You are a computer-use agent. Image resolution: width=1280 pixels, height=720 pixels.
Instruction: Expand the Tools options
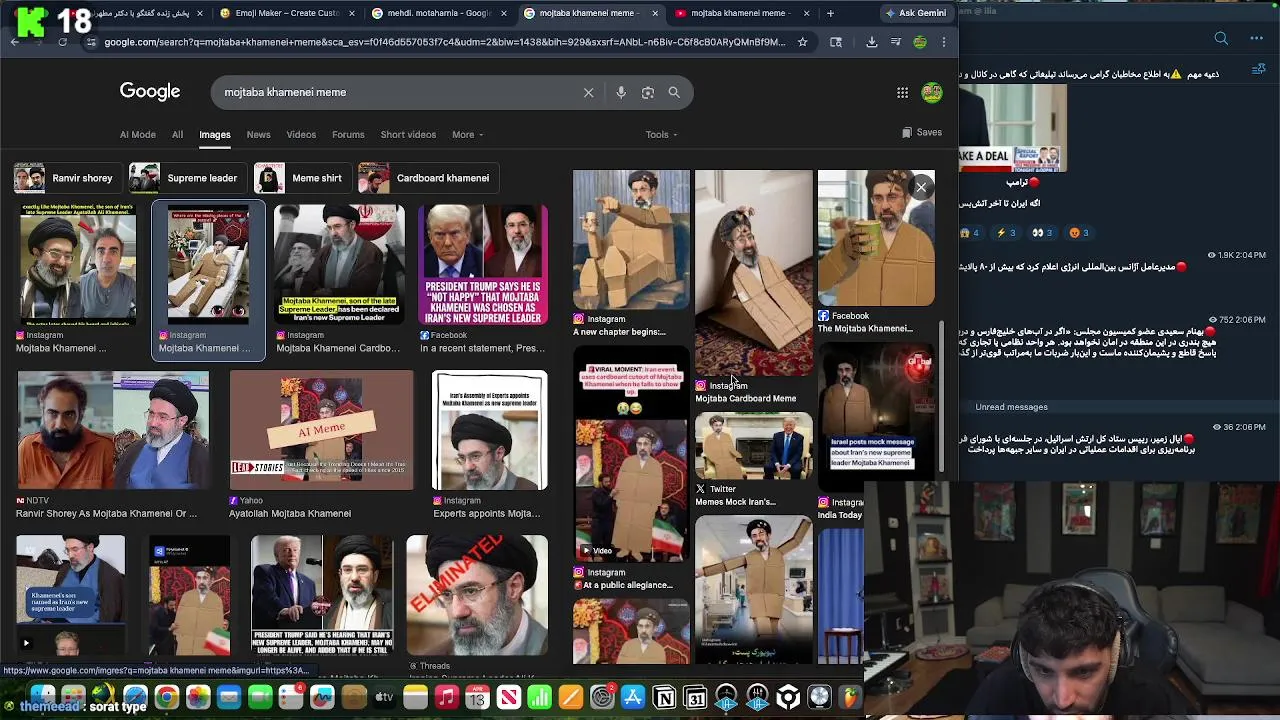click(661, 134)
